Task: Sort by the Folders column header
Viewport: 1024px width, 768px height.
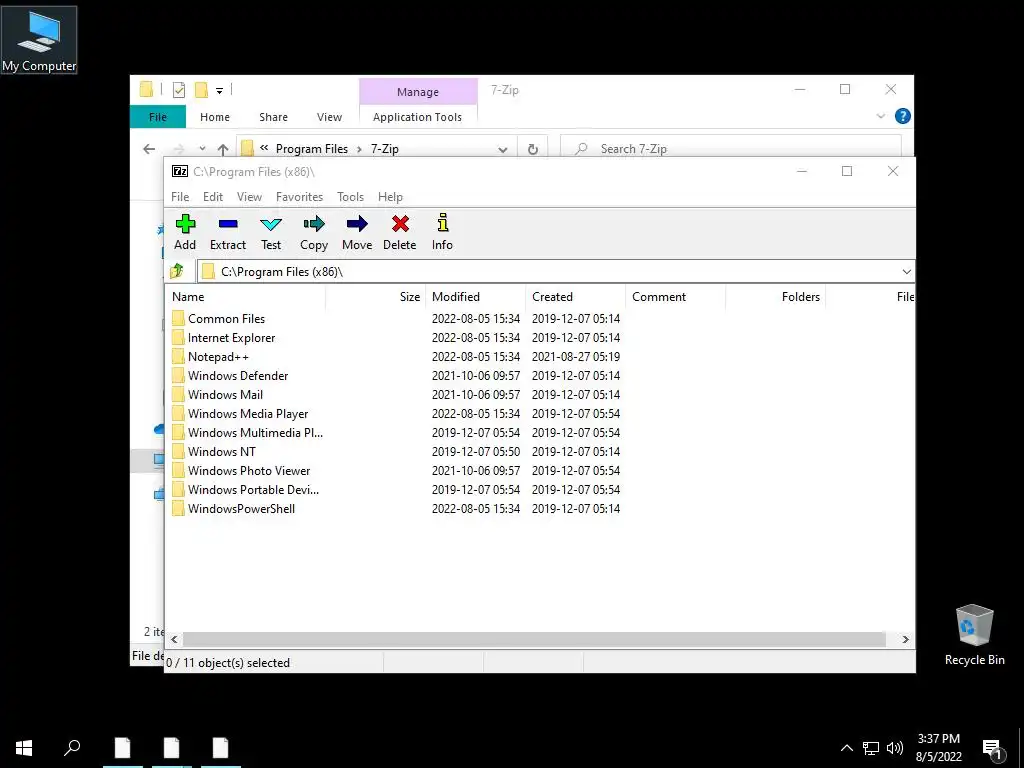Action: click(775, 296)
